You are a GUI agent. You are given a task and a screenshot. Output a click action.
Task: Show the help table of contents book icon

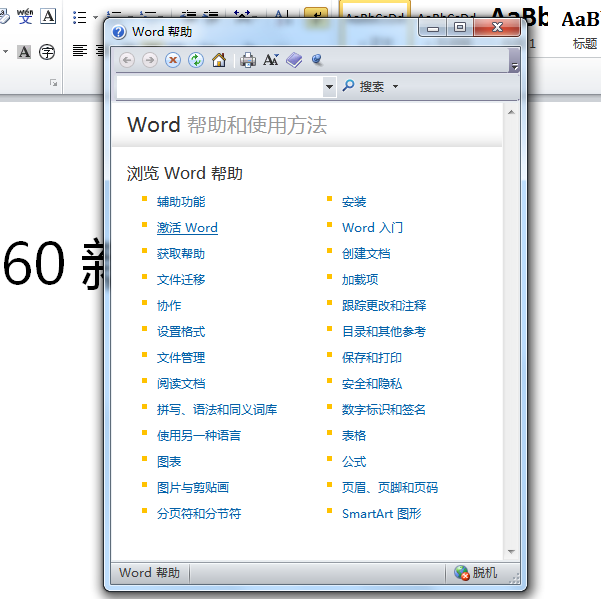click(294, 60)
